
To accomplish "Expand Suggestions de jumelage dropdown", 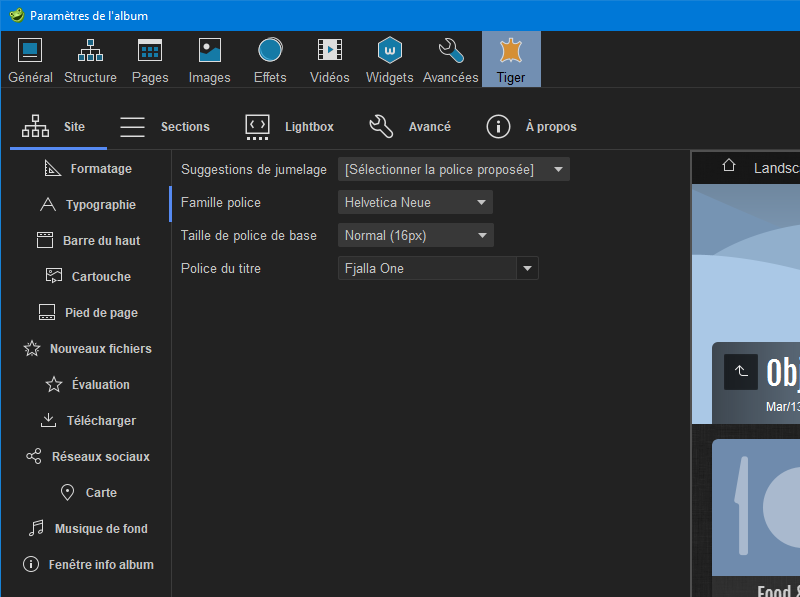I will click(x=453, y=170).
